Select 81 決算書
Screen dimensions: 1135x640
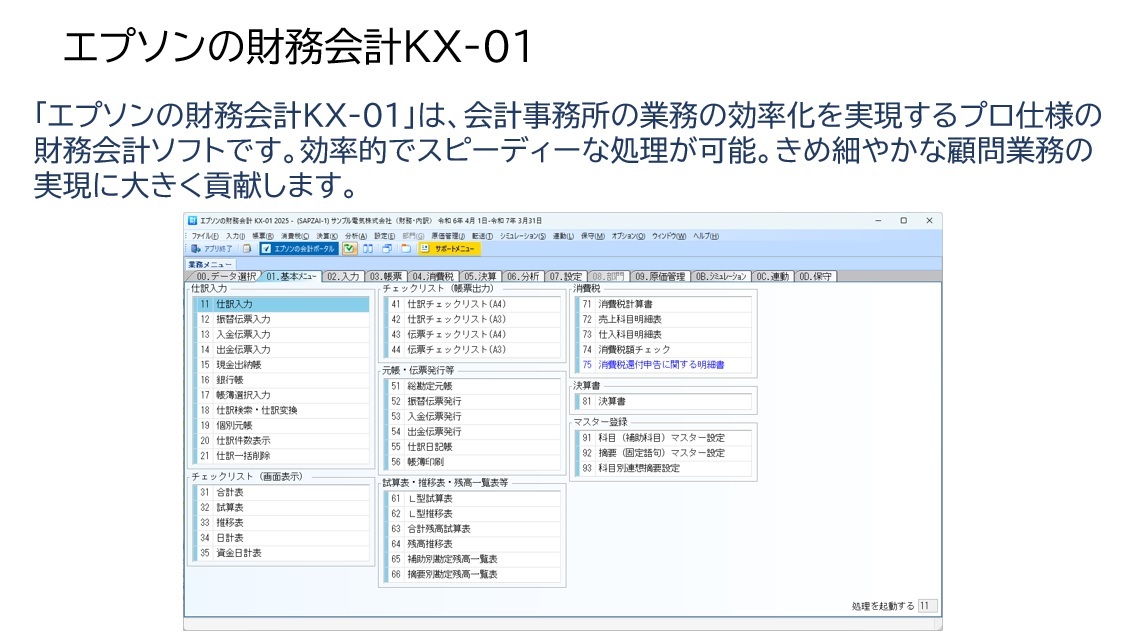[664, 401]
